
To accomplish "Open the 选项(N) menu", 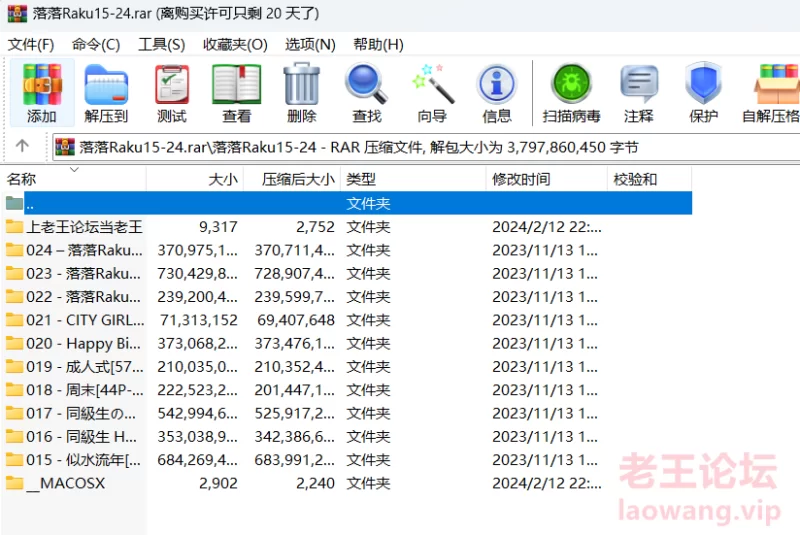I will pos(310,45).
